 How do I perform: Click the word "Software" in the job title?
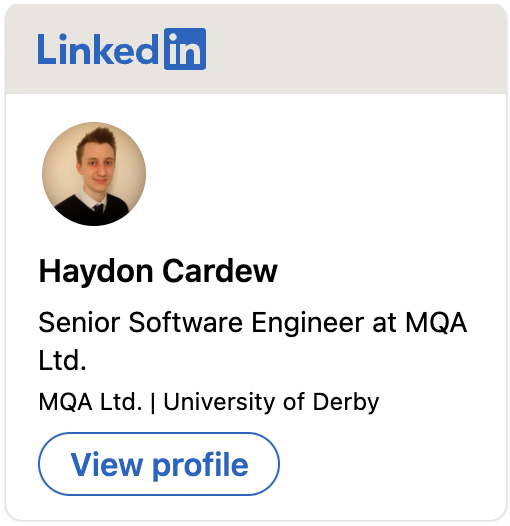click(186, 322)
